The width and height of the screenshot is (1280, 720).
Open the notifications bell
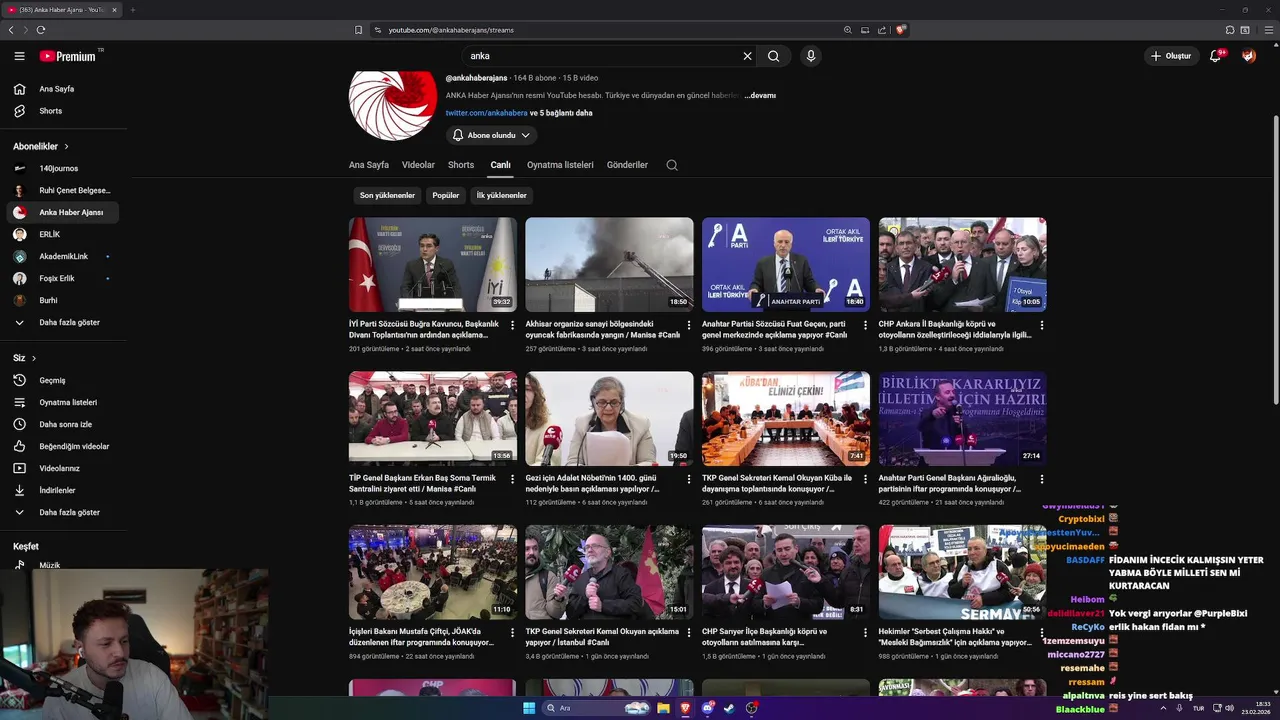coord(1216,56)
